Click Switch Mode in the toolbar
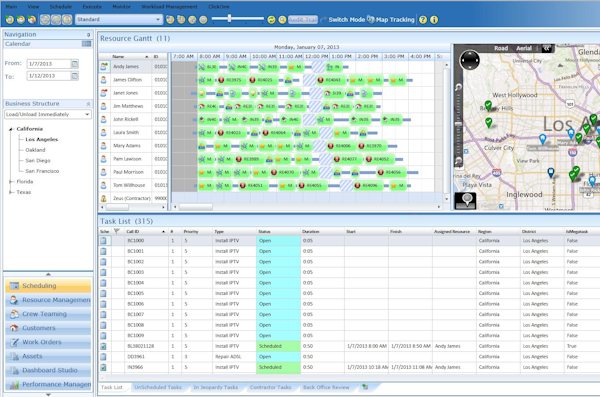 point(343,20)
